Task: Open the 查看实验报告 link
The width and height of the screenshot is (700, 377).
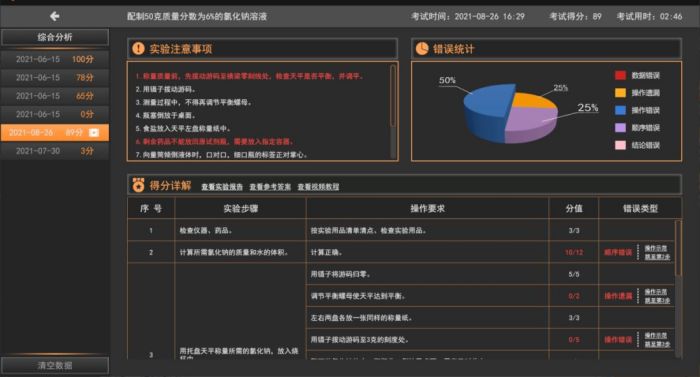Action: pyautogui.click(x=222, y=187)
